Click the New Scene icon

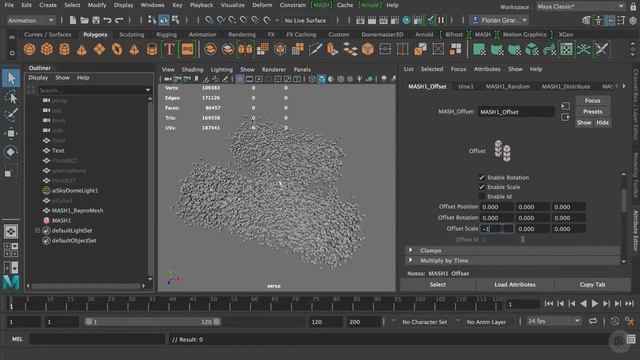tap(73, 20)
